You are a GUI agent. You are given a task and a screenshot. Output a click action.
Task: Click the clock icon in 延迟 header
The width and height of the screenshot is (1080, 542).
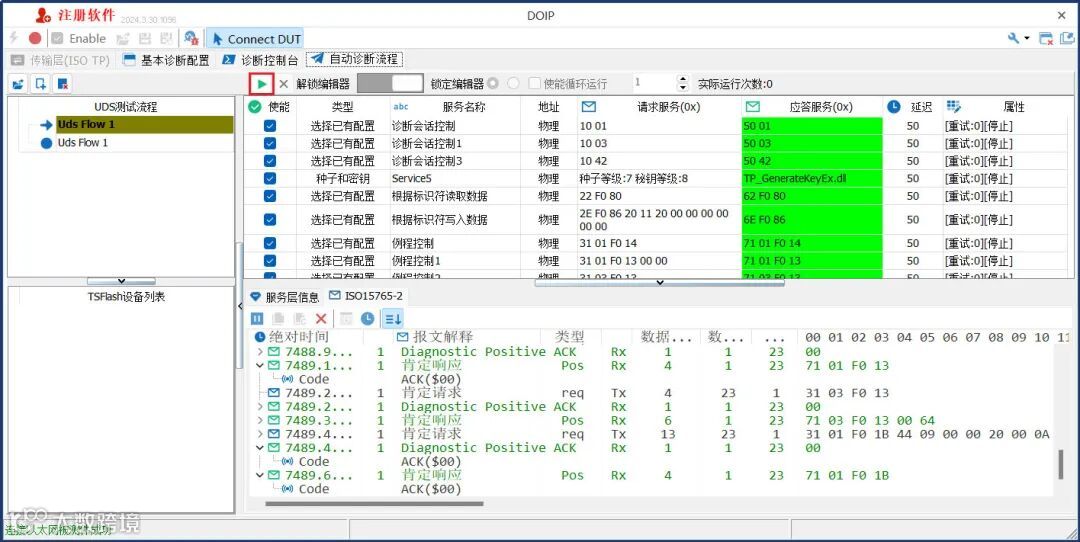[x=893, y=107]
